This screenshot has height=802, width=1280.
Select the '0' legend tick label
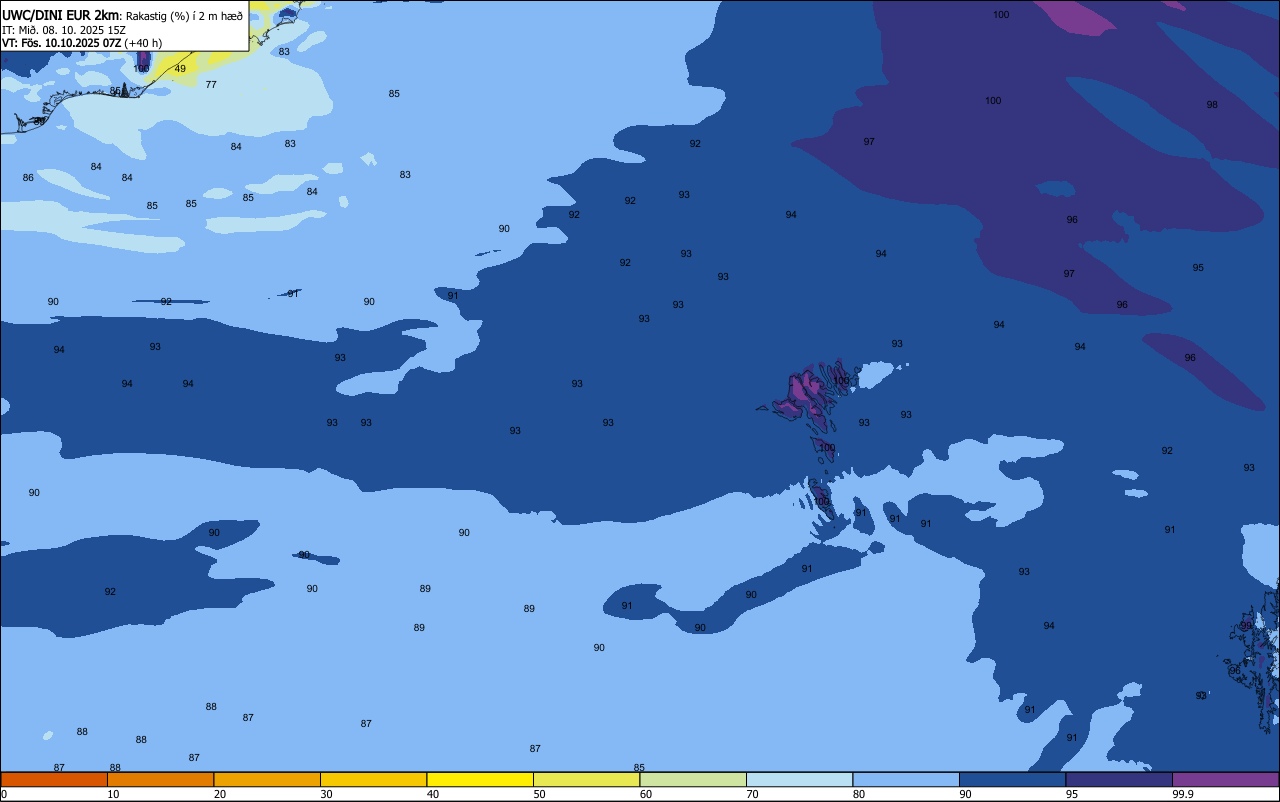point(4,794)
